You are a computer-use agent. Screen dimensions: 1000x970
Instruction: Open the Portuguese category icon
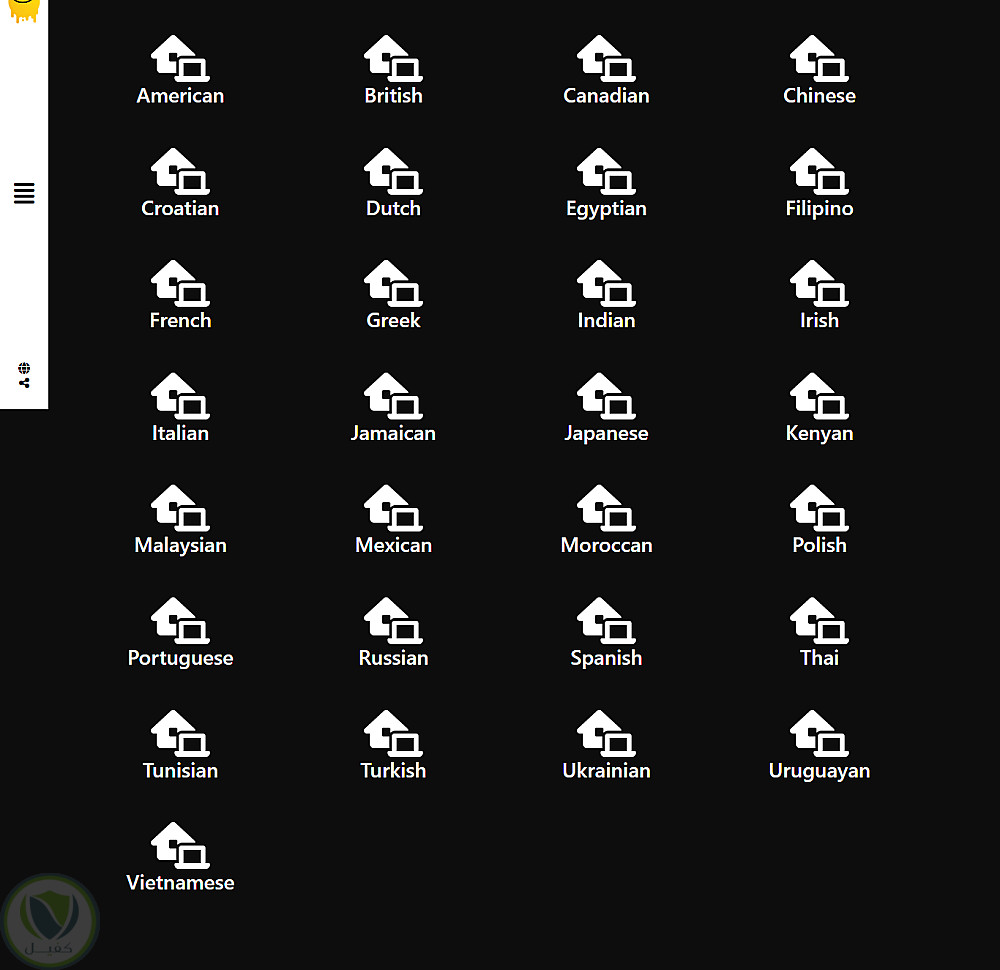point(180,621)
